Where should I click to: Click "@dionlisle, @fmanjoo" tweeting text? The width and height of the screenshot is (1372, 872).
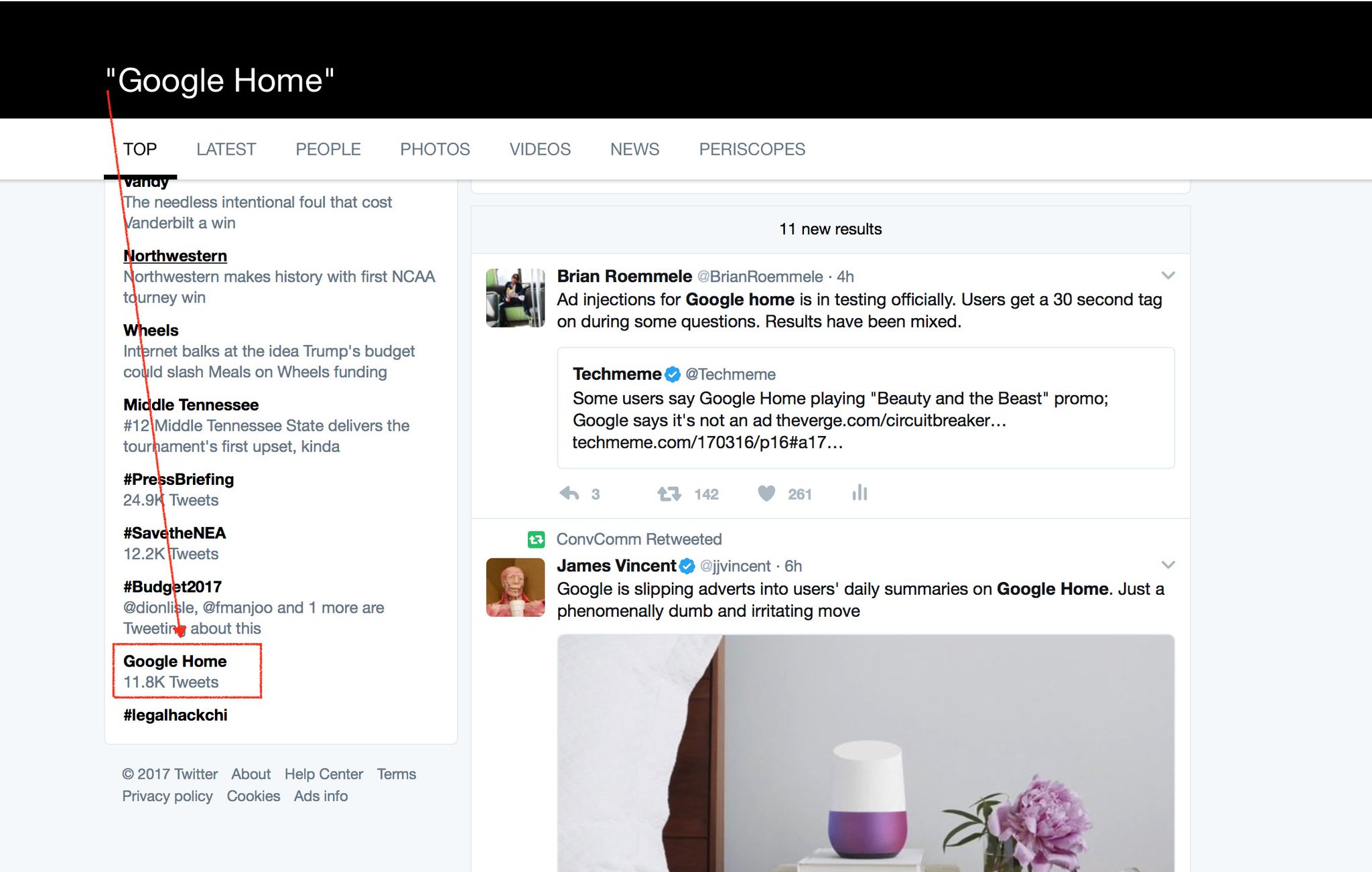tap(253, 617)
